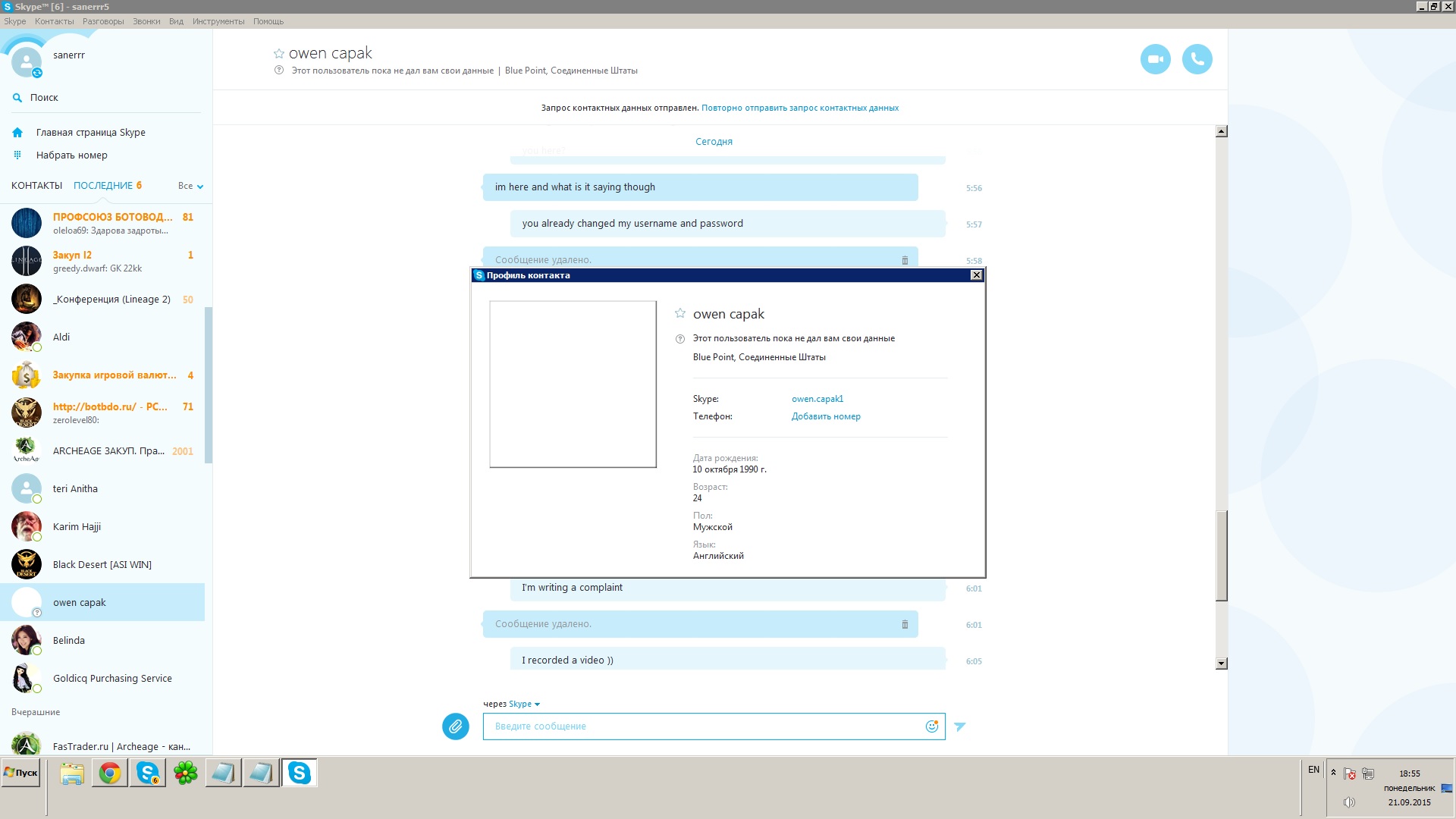Show hidden tray icons arrow
The width and height of the screenshot is (1456, 819).
1333,773
